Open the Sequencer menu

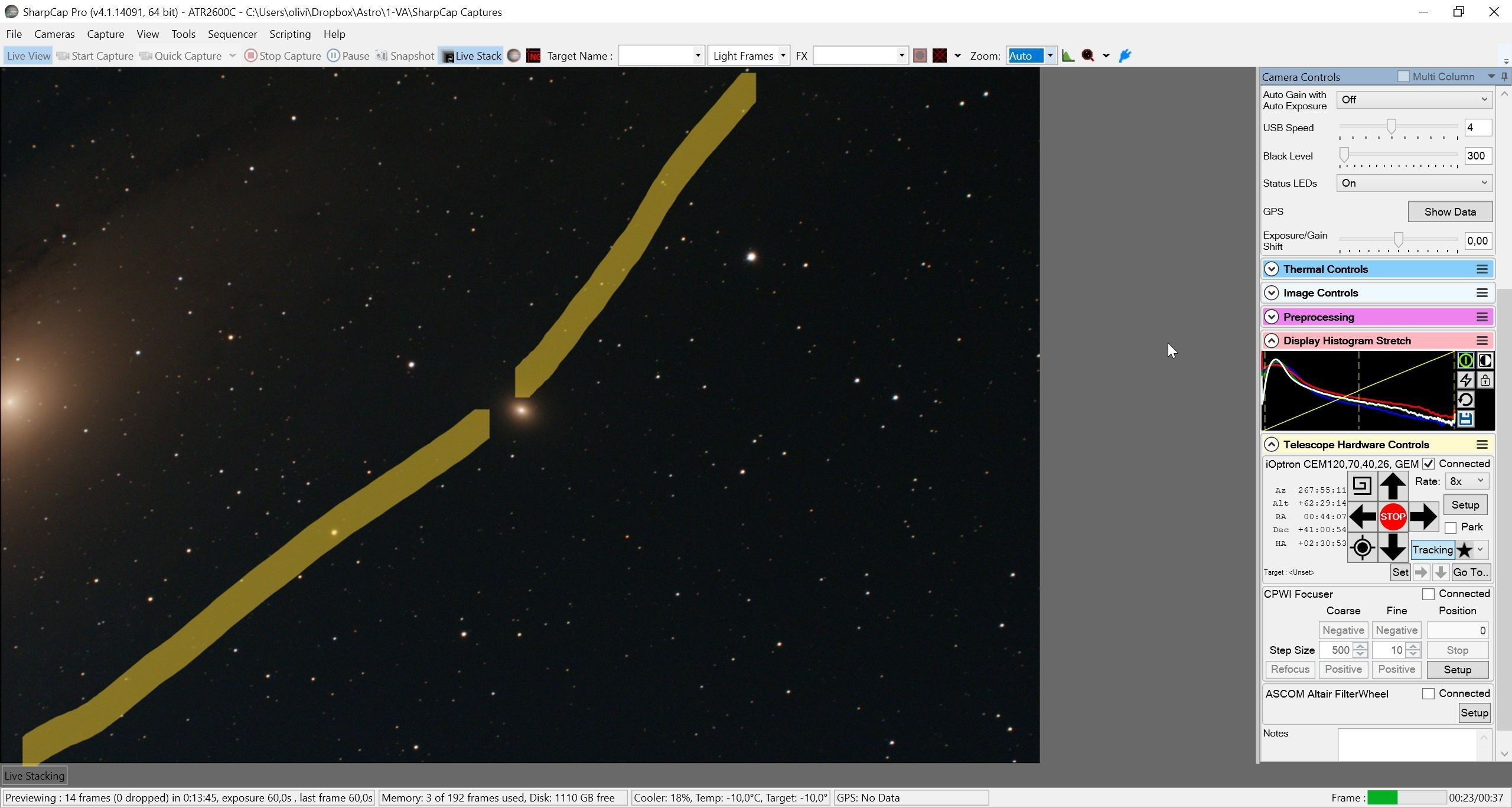click(232, 34)
